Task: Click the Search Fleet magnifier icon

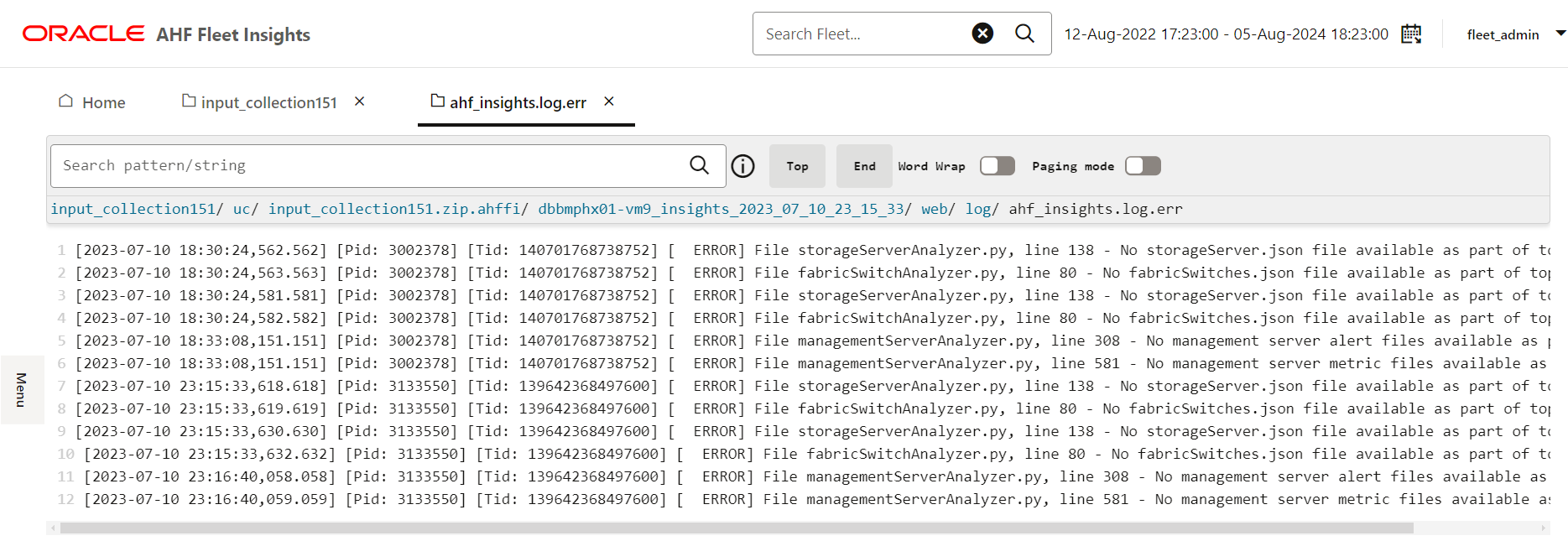Action: point(1024,34)
